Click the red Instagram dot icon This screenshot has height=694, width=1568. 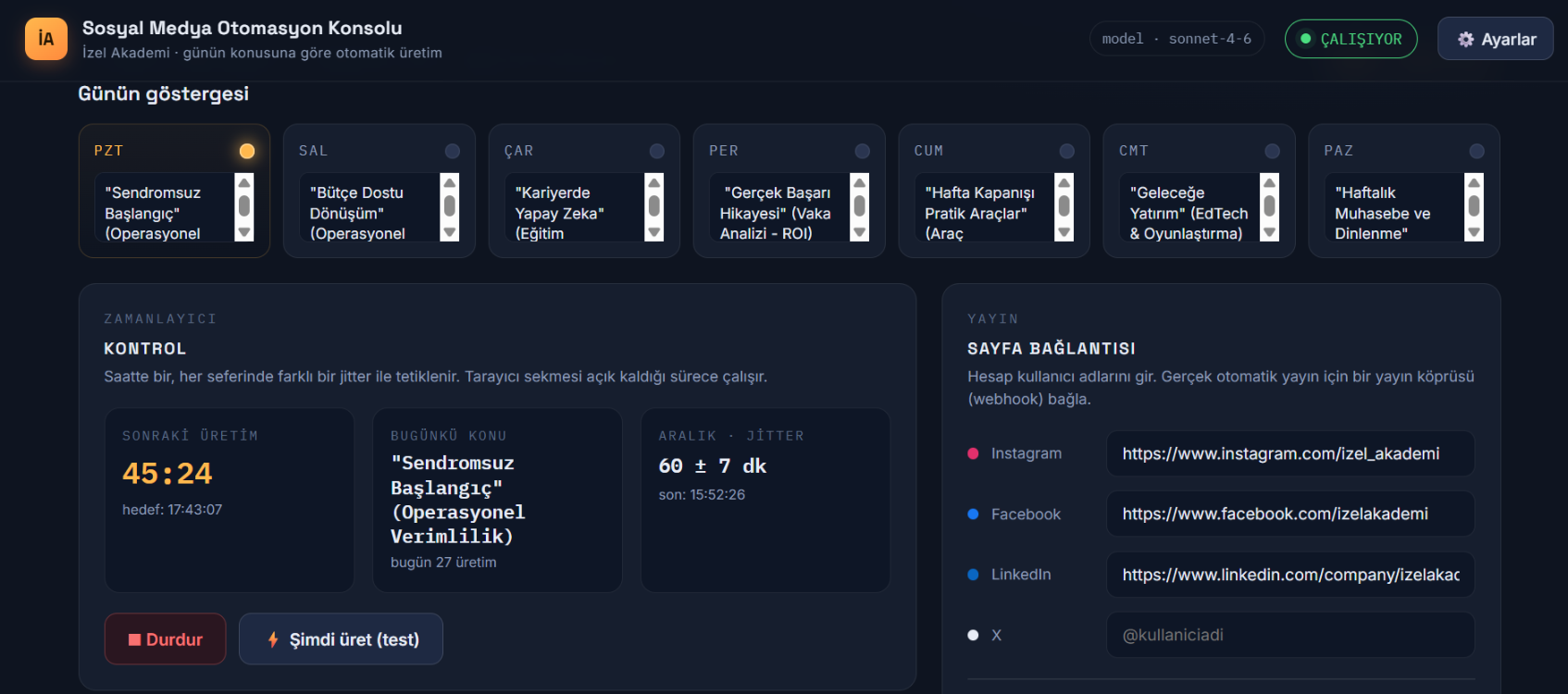tap(973, 453)
